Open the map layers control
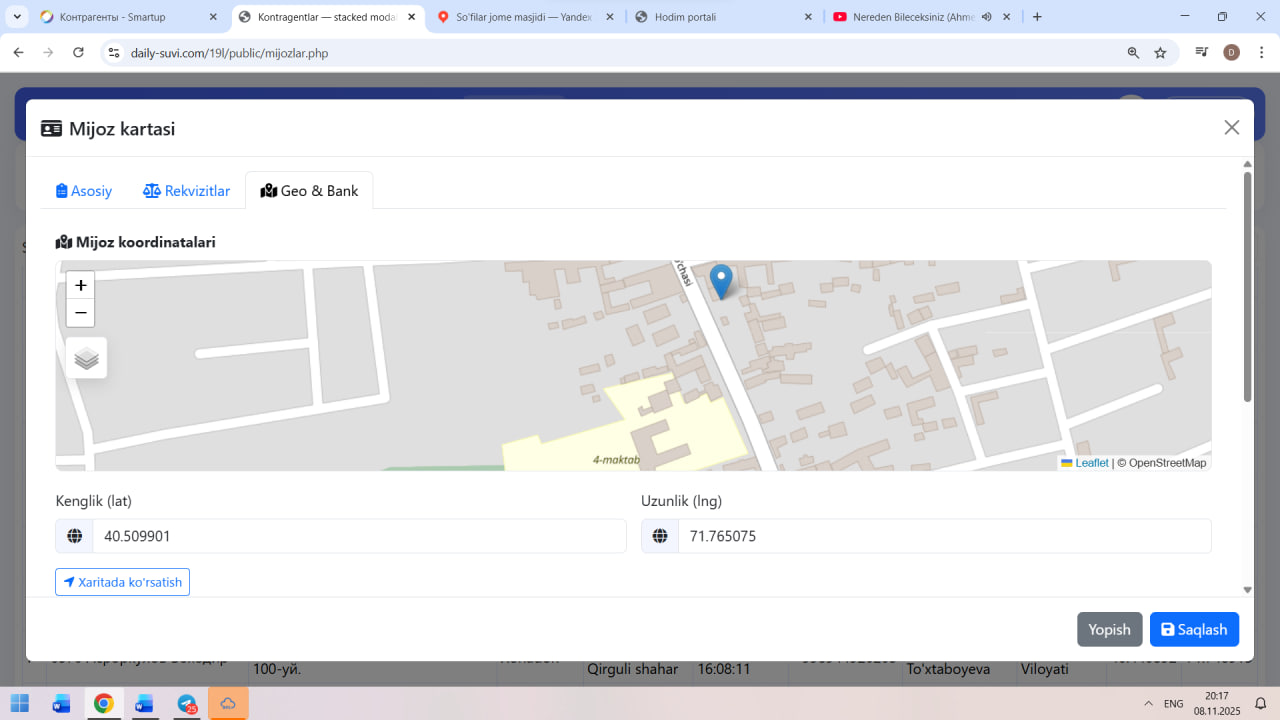The width and height of the screenshot is (1280, 720). coord(87,358)
